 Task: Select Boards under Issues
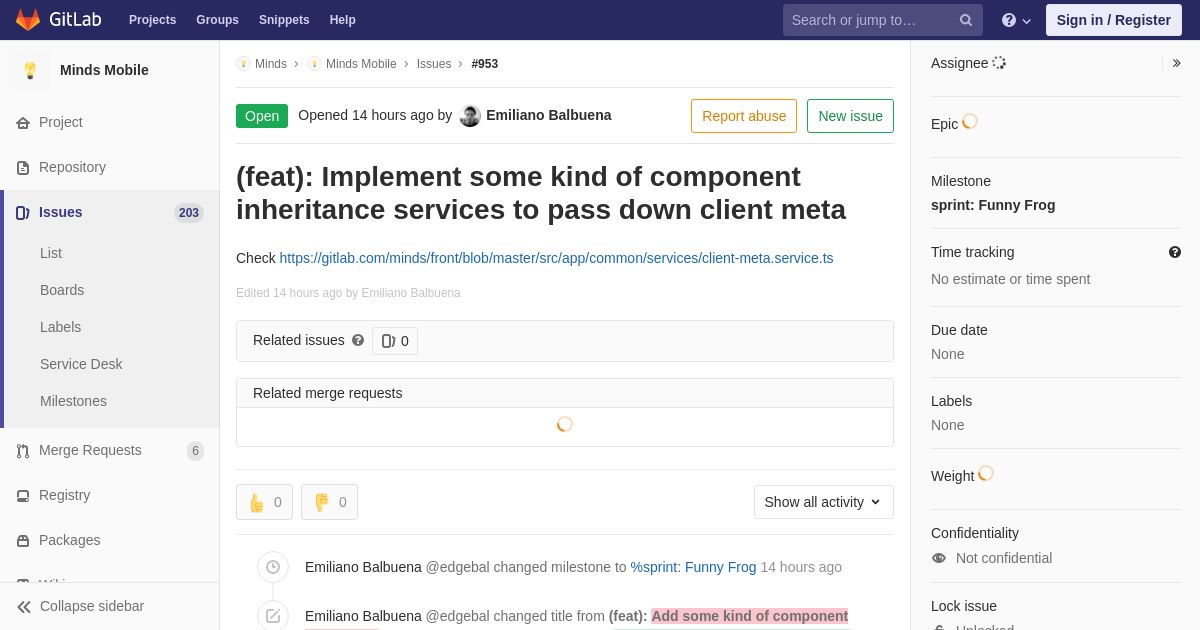coord(62,290)
